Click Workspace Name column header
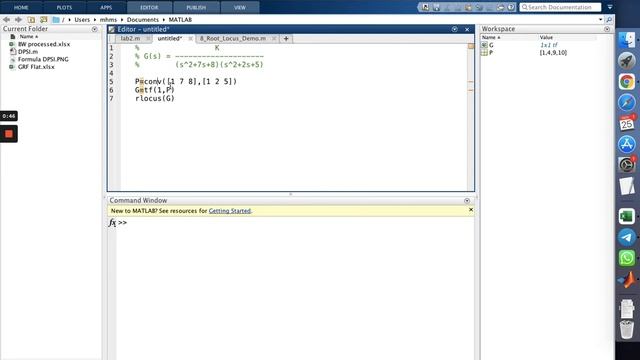The image size is (640, 360). pyautogui.click(x=491, y=38)
